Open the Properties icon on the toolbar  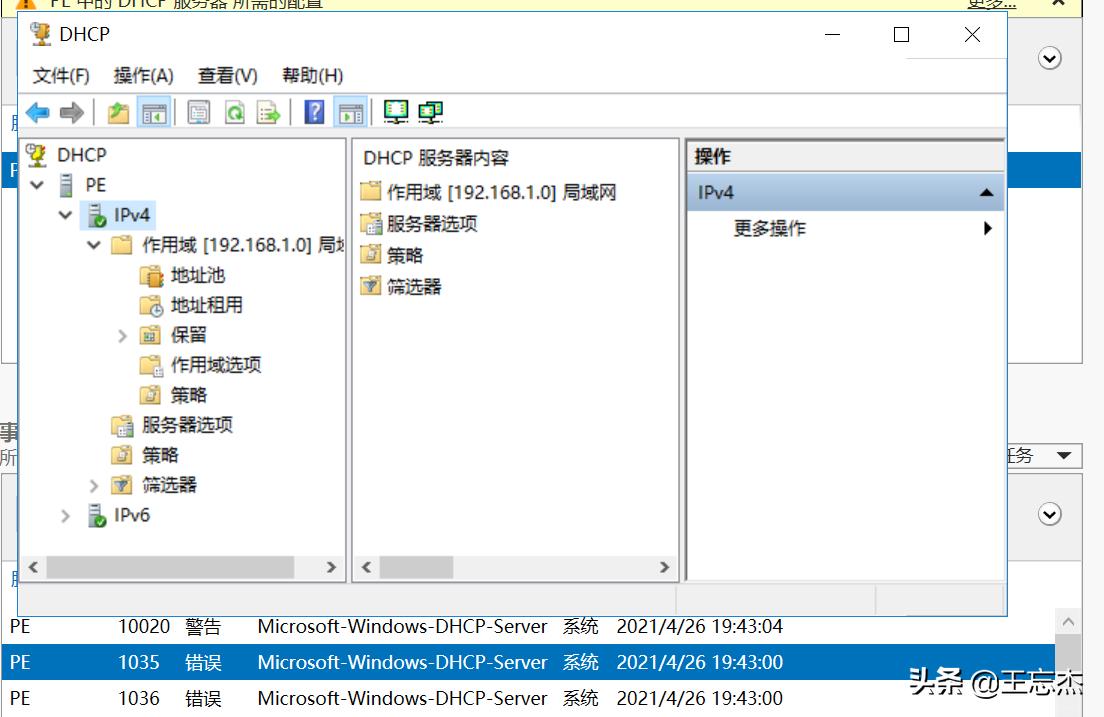(194, 112)
